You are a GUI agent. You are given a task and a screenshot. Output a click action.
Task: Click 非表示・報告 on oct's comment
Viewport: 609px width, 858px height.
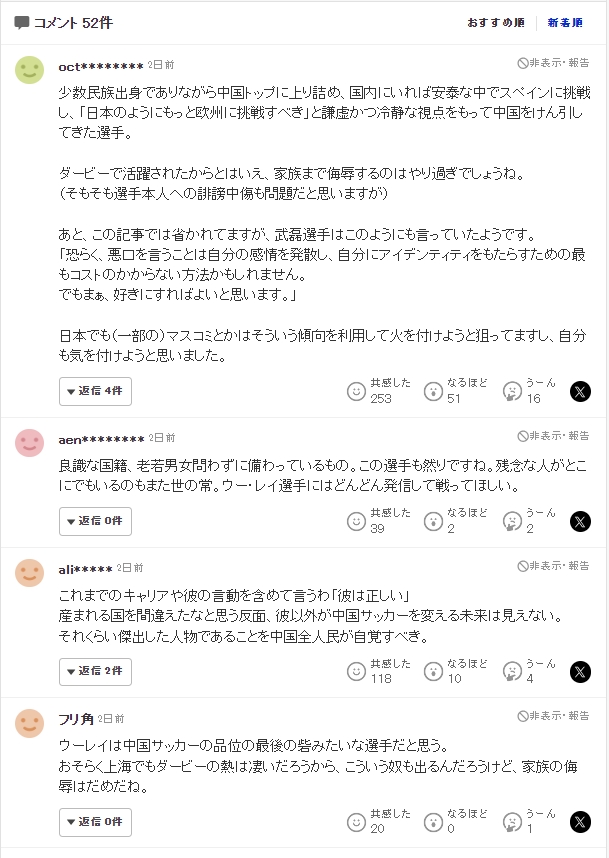(553, 62)
